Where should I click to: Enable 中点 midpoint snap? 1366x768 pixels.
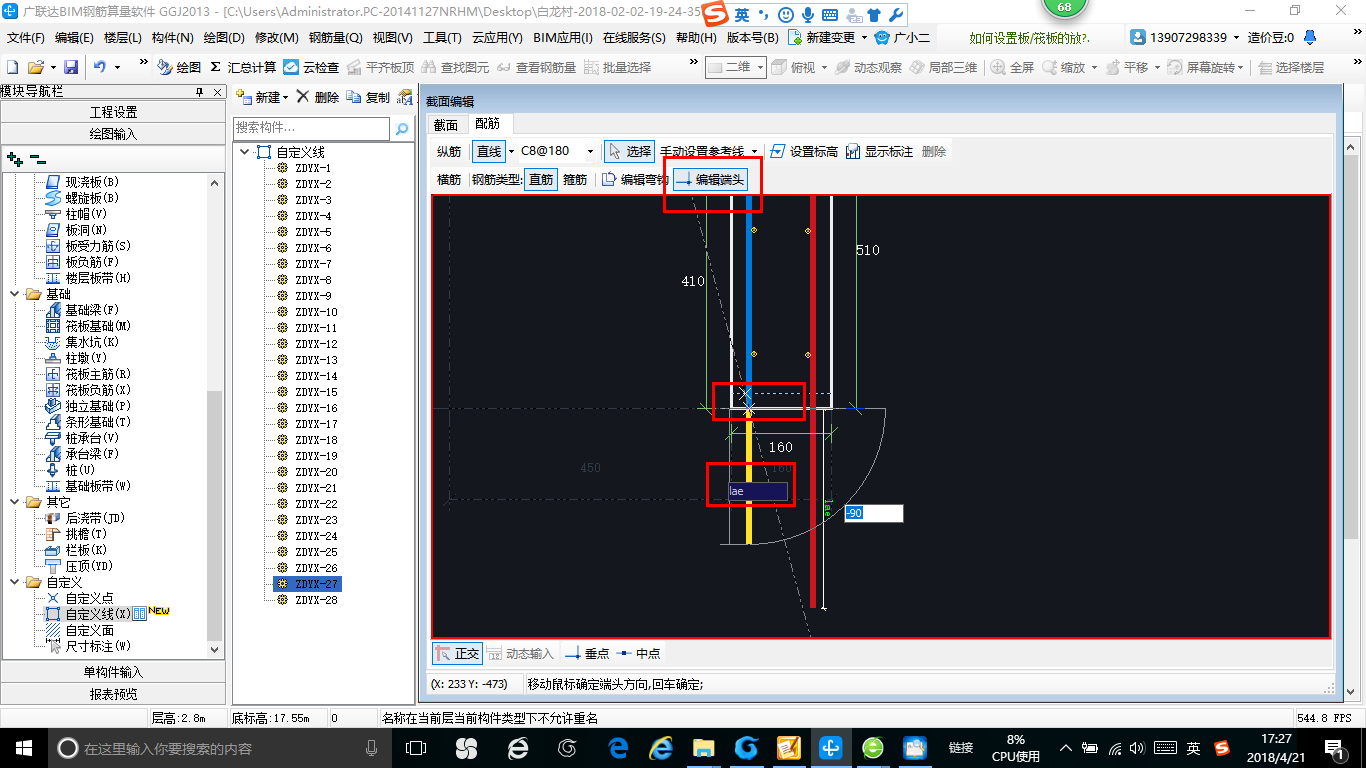[x=638, y=653]
